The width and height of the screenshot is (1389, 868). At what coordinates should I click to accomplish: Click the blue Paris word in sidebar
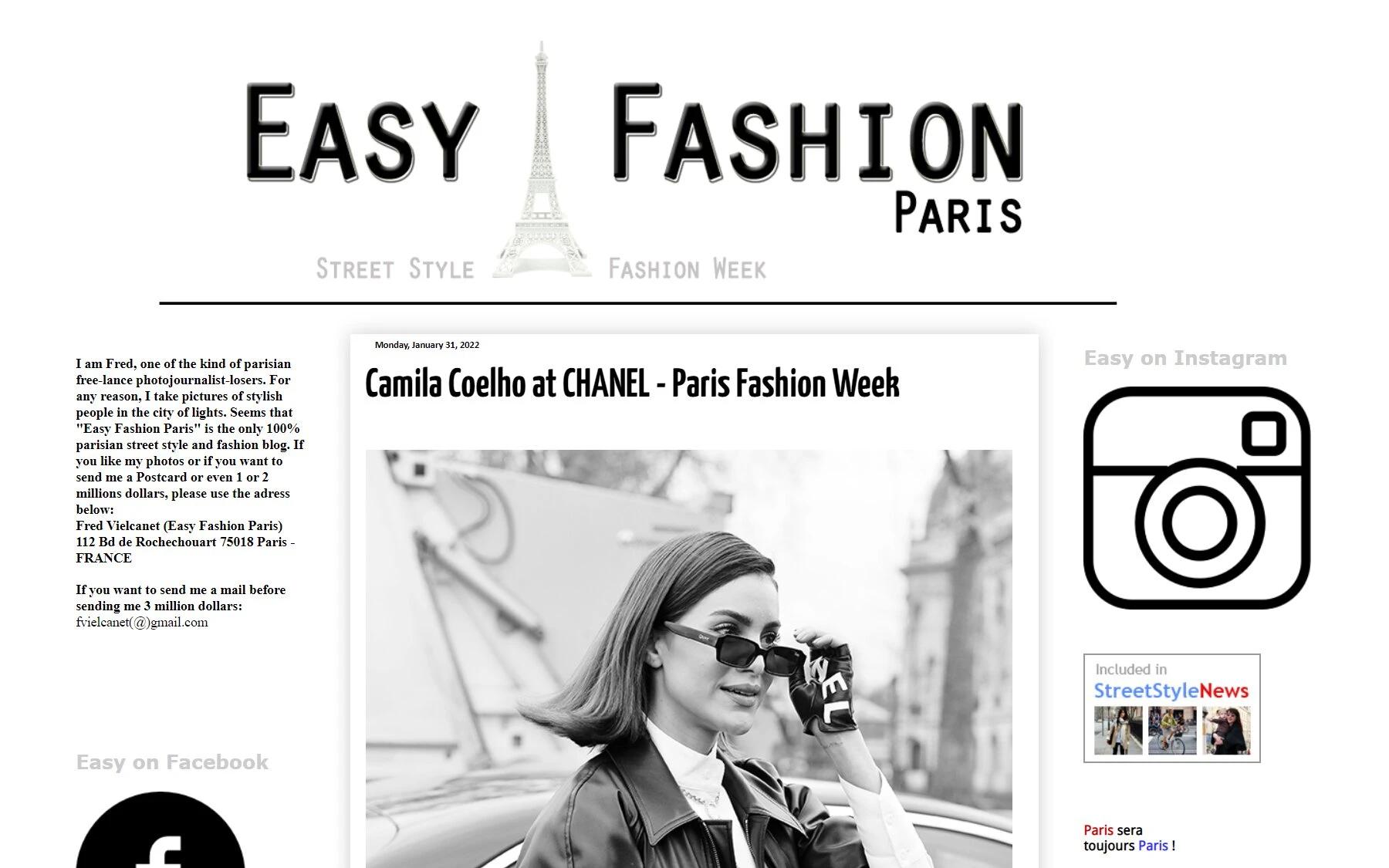click(x=1153, y=846)
